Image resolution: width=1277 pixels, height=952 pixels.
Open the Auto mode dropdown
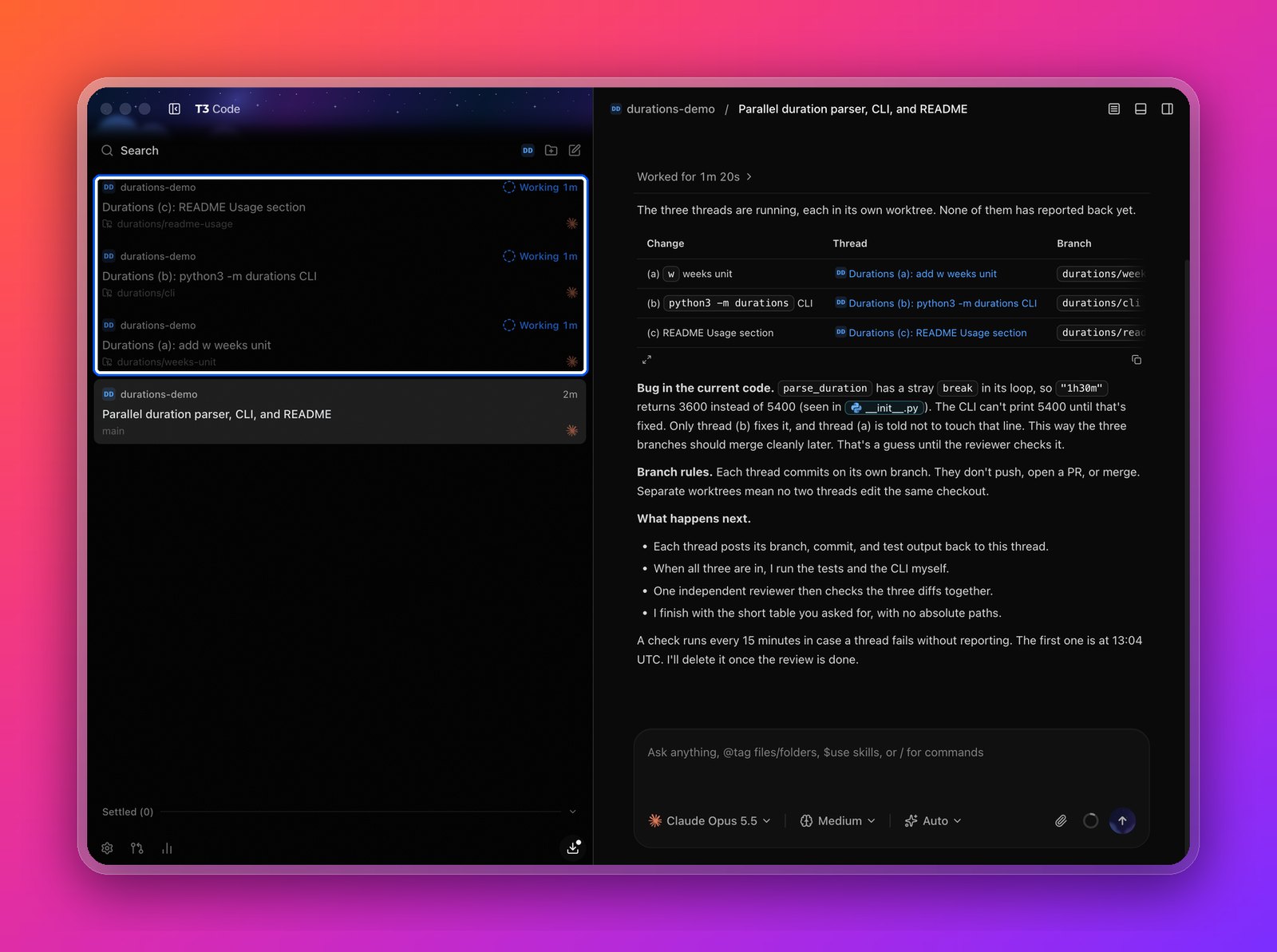933,820
